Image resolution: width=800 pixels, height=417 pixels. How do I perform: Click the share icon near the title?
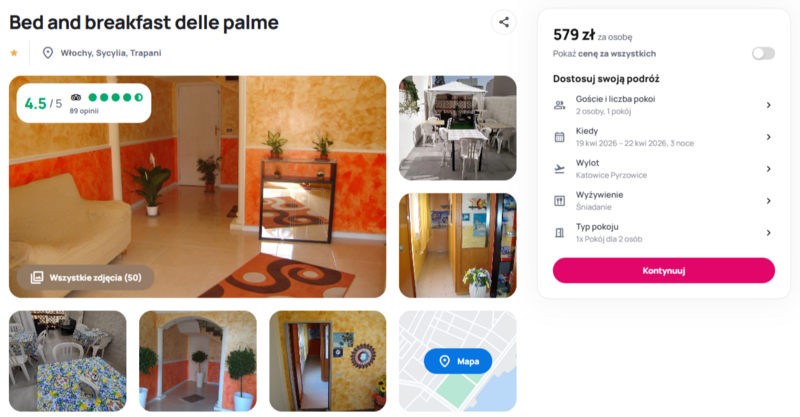click(504, 22)
